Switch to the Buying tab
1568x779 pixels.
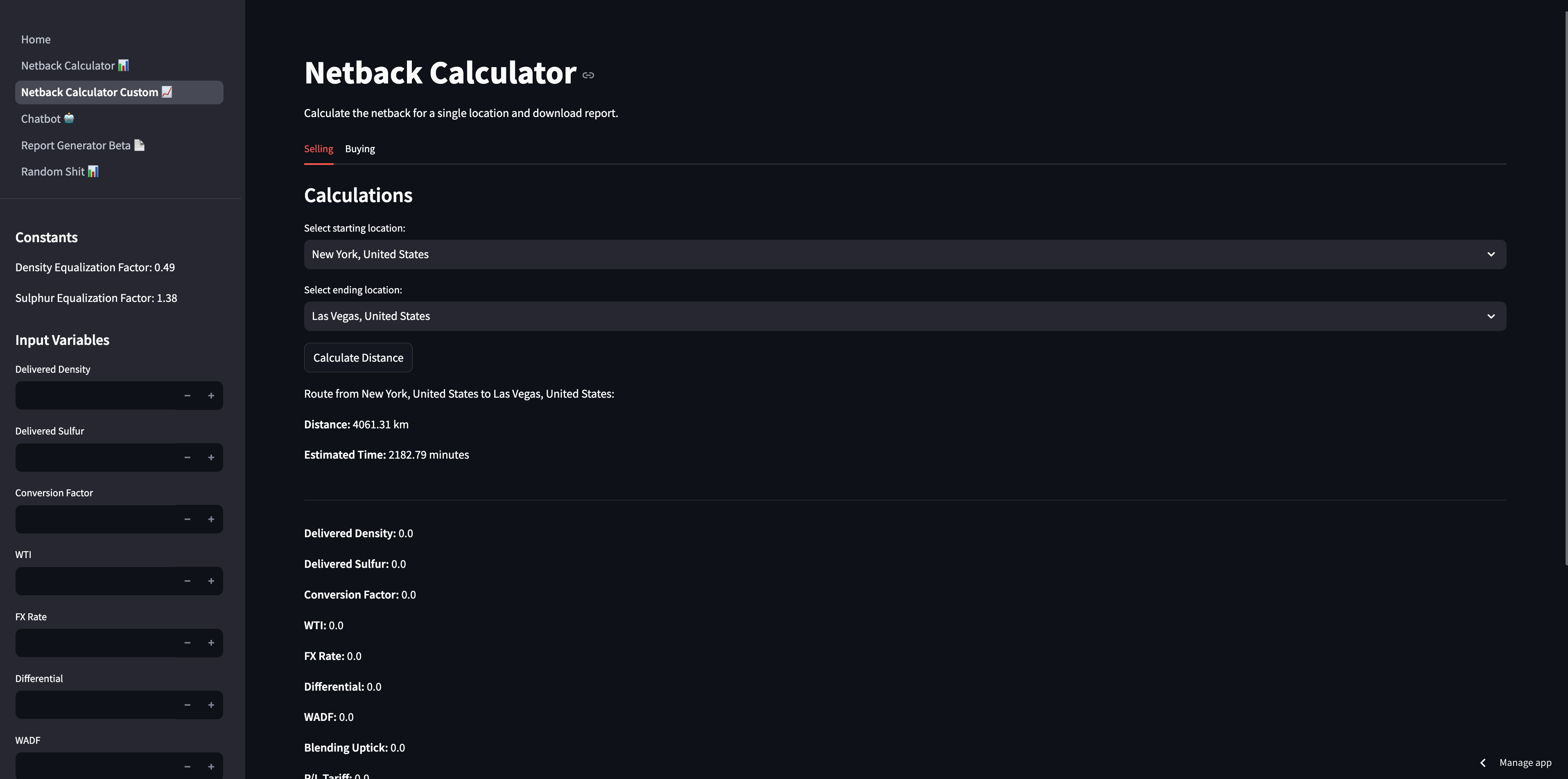click(x=360, y=149)
